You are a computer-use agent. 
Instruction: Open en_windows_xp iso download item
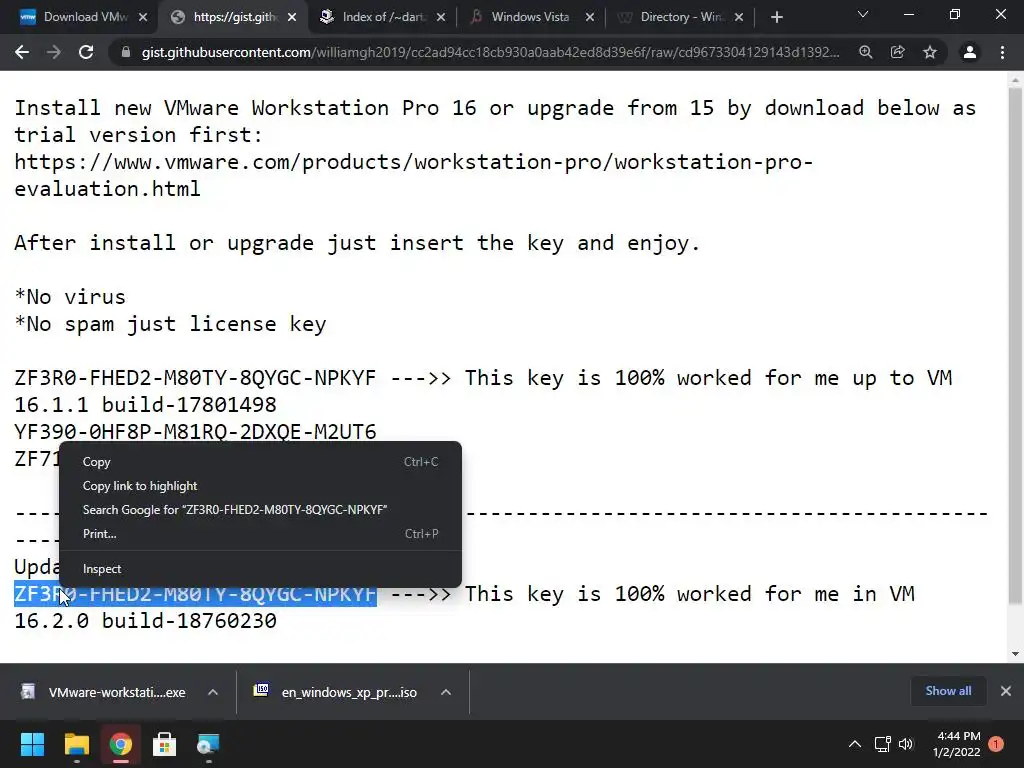pyautogui.click(x=336, y=692)
